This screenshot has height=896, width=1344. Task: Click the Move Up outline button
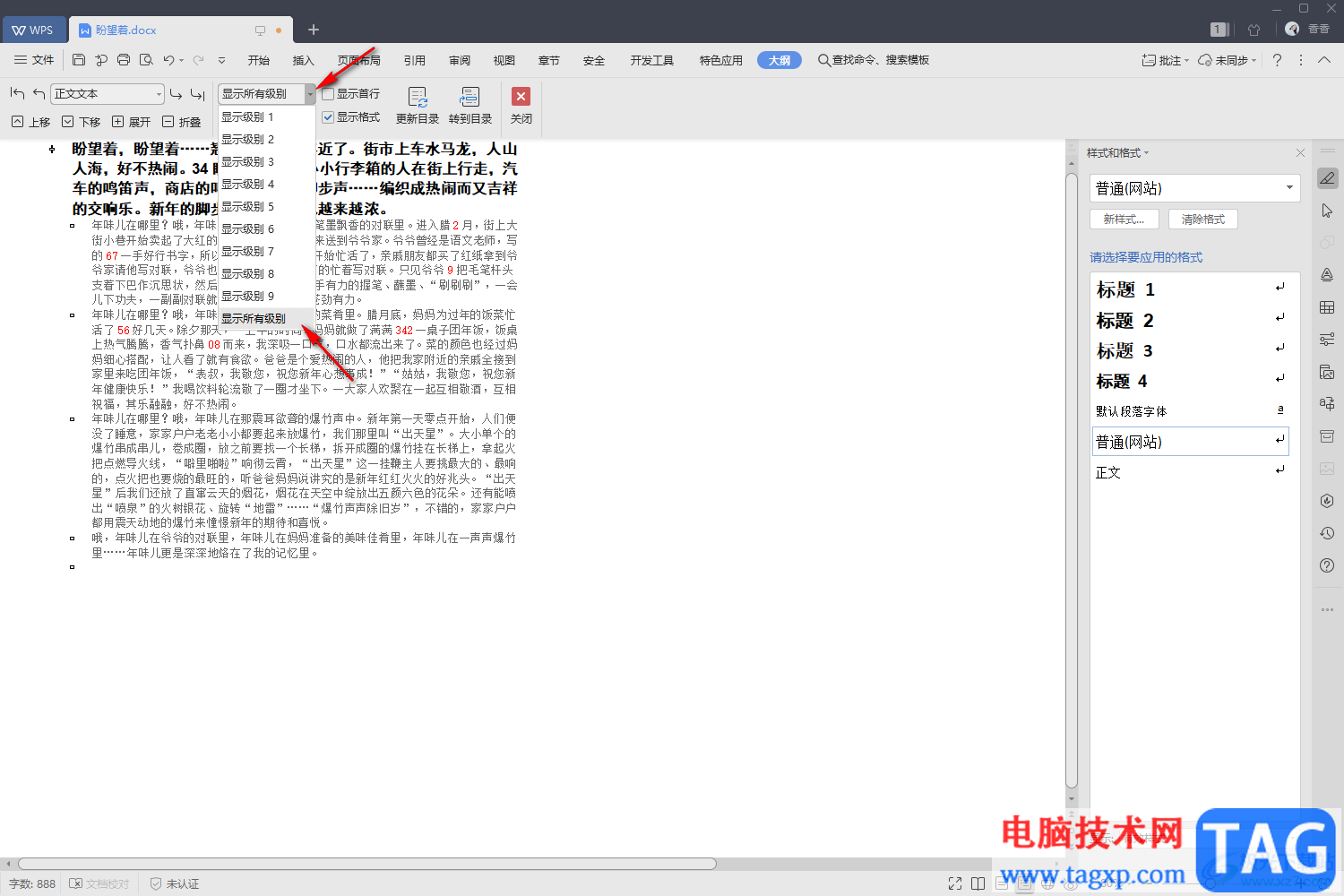(30, 122)
